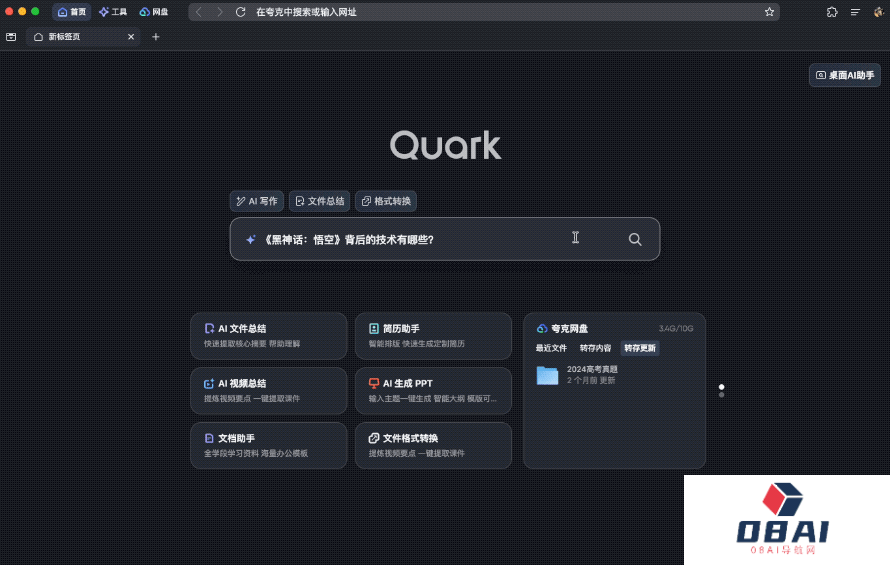Open 桌面AI助手 desktop assistant
Image resolution: width=890 pixels, height=565 pixels.
(x=845, y=75)
